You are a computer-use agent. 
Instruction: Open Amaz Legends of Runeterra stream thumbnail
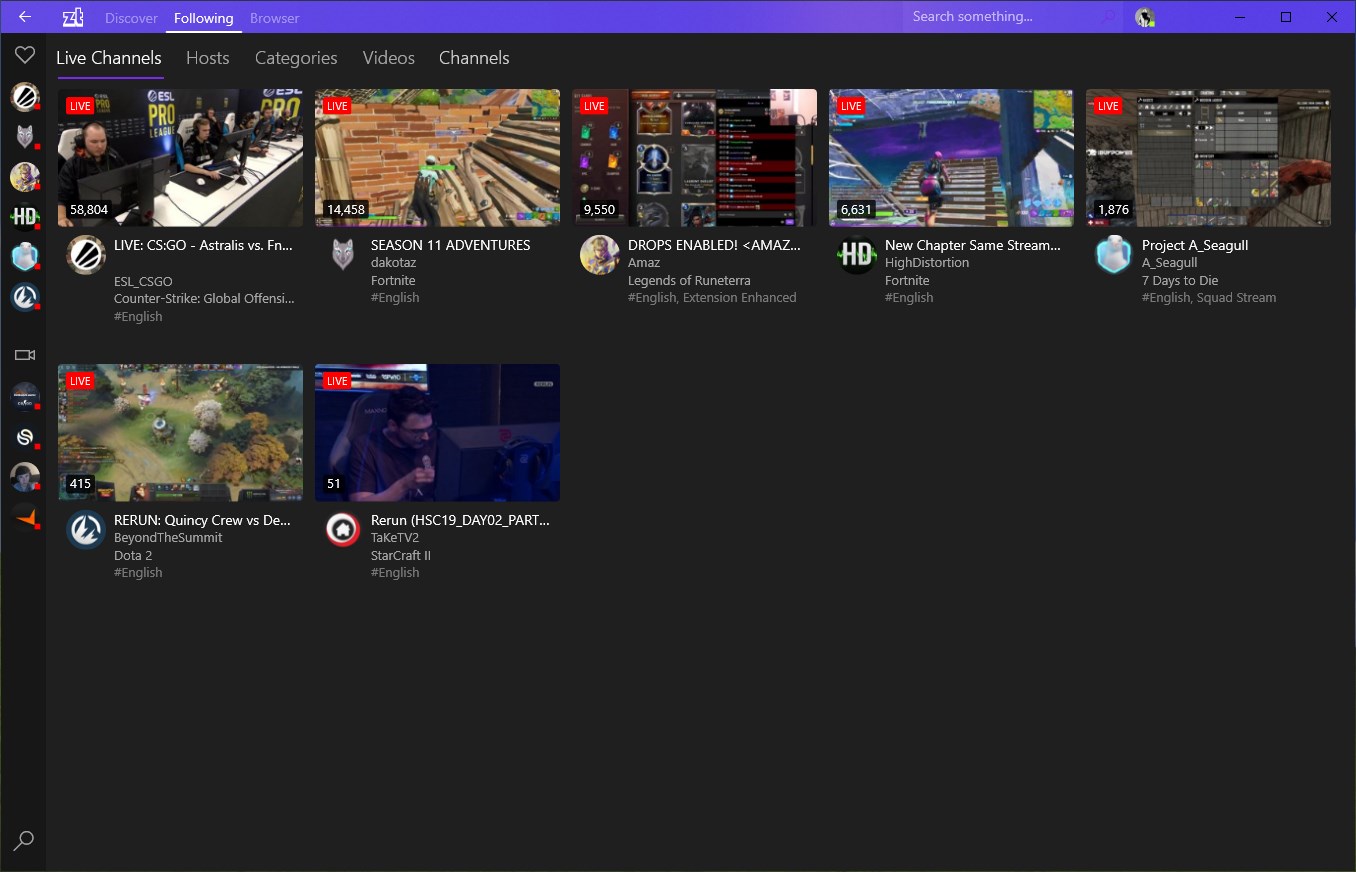pos(694,158)
